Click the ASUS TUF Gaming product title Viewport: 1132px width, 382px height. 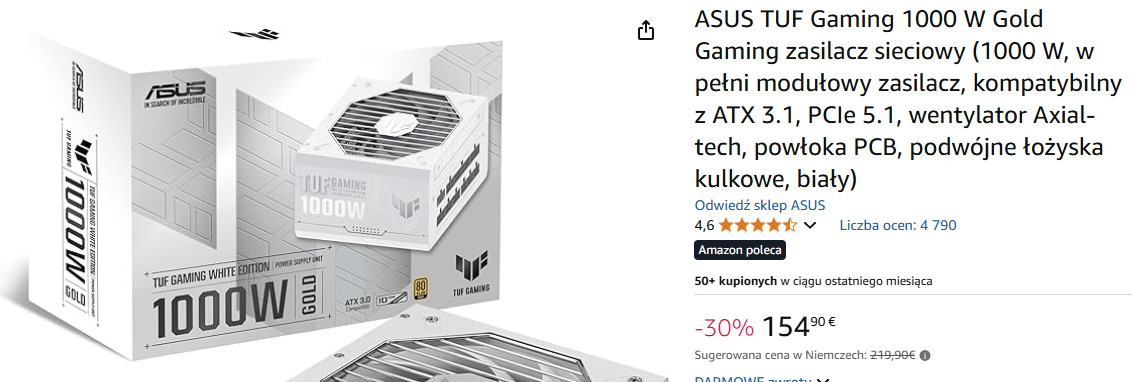coord(908,99)
